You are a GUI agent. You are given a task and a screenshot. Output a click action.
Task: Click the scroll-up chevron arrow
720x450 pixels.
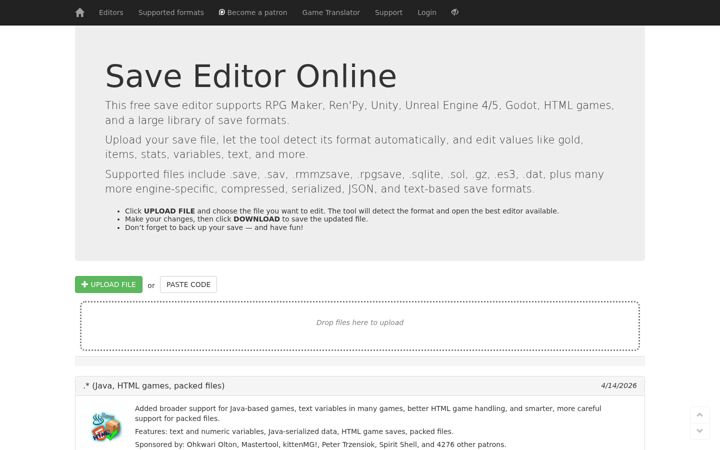coord(700,415)
